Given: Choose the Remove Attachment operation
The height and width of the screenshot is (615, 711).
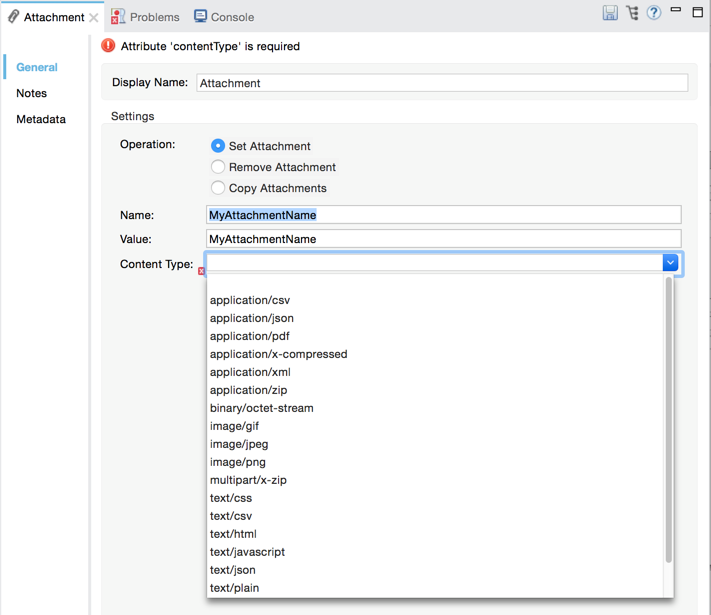Looking at the screenshot, I should click(x=218, y=167).
